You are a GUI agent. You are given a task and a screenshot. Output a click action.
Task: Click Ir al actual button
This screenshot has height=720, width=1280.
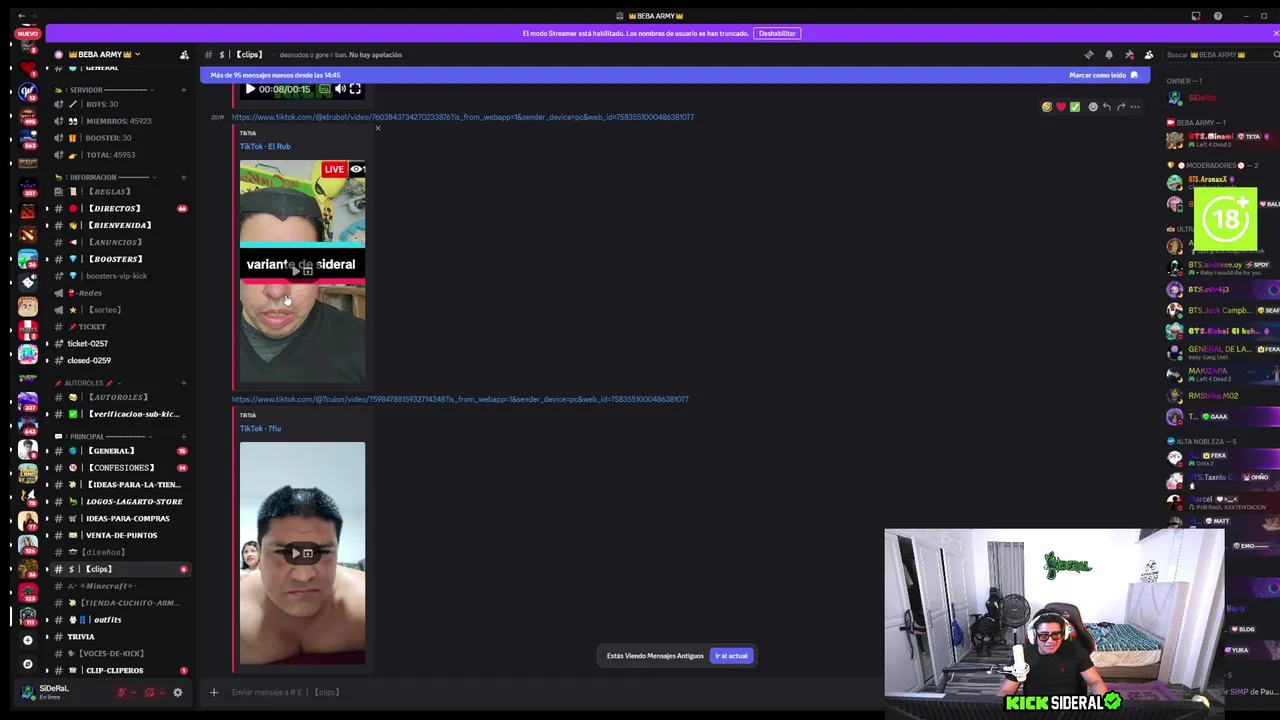(x=731, y=656)
